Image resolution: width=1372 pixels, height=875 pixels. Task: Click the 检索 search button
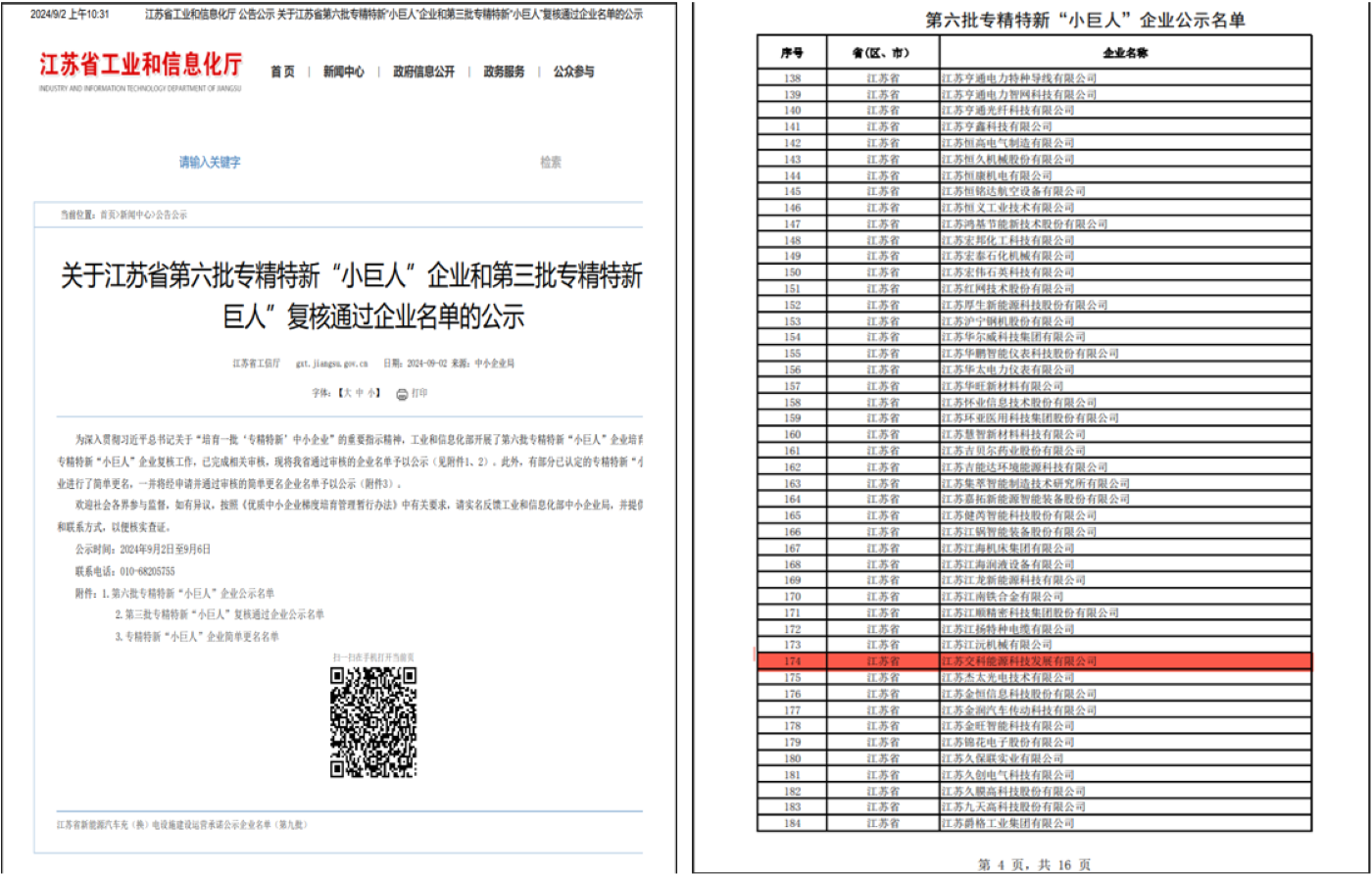pyautogui.click(x=551, y=163)
